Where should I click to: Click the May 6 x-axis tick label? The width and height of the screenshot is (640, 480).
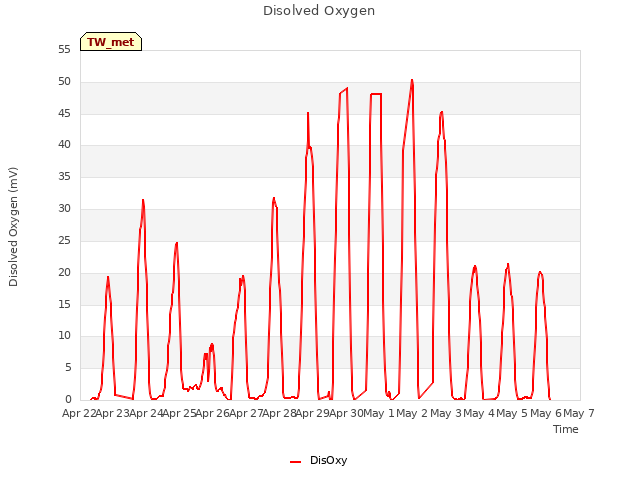(x=546, y=413)
